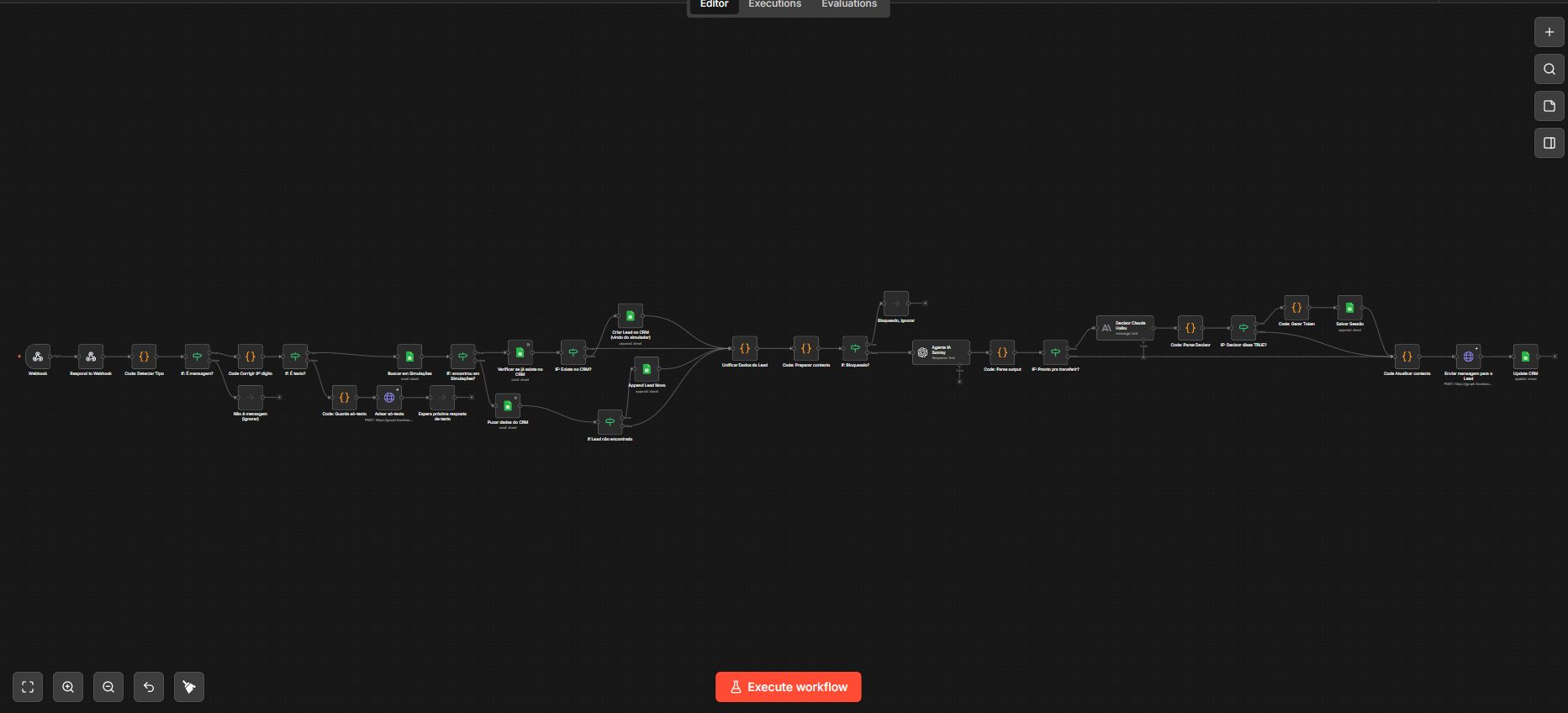Toggle the side panel icon
This screenshot has height=713, width=1568.
(1550, 143)
